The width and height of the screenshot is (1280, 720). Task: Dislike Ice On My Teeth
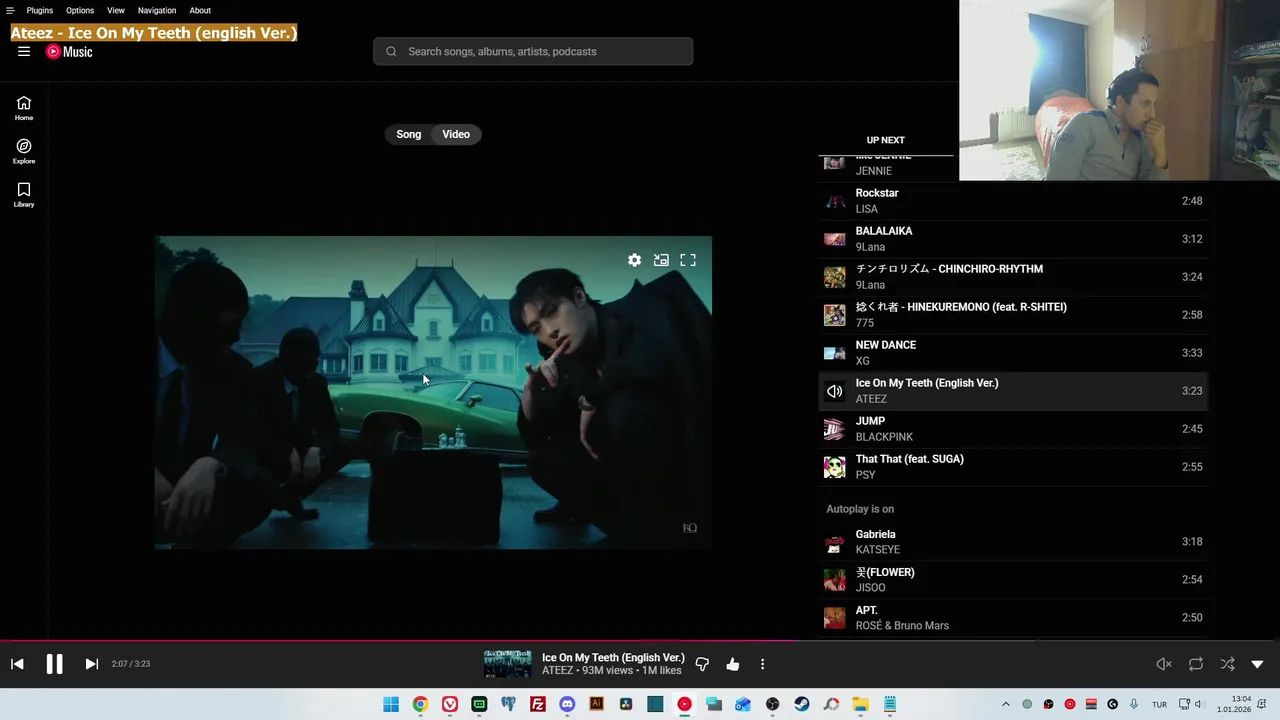pyautogui.click(x=702, y=664)
